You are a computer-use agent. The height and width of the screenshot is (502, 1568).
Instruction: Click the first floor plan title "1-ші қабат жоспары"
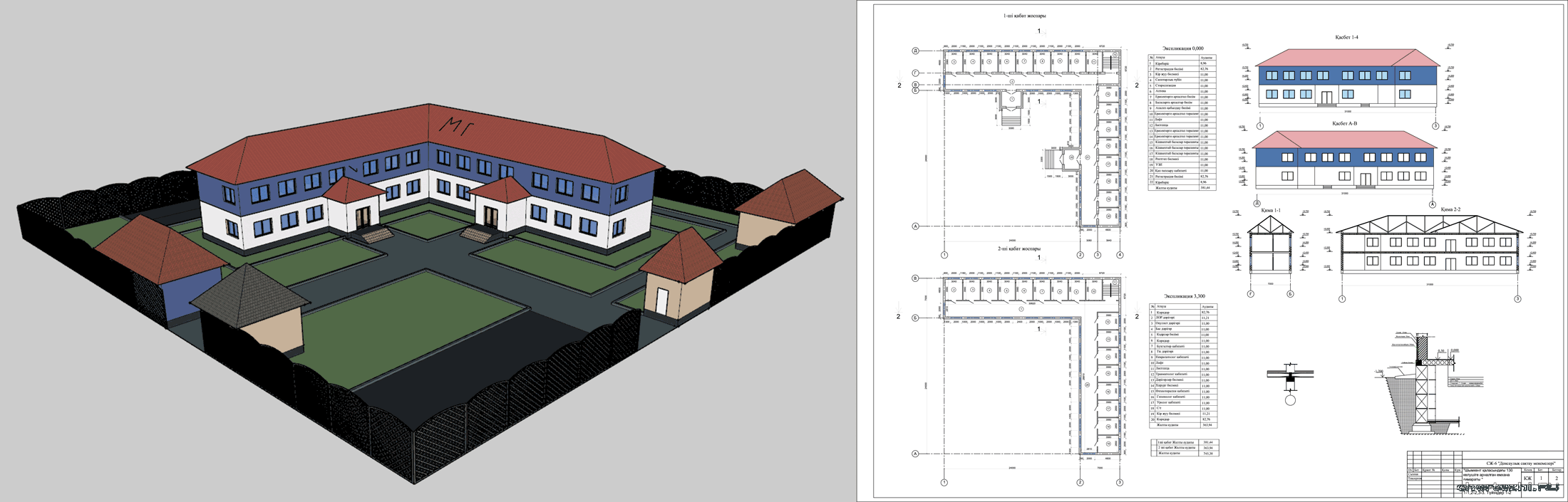click(x=1024, y=16)
